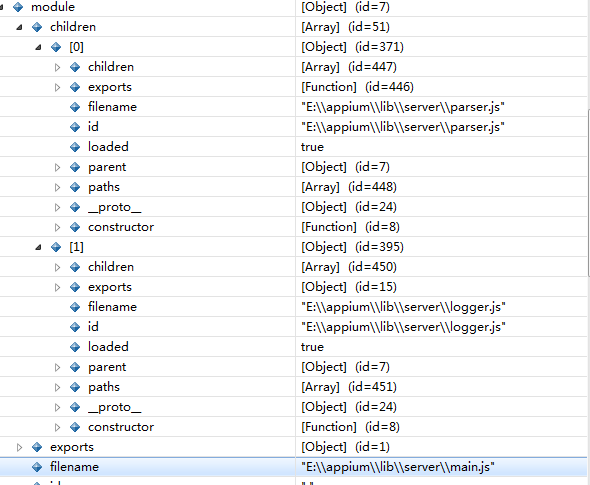This screenshot has height=485, width=590.
Task: Expand parent node under [0]
Action: pos(57,167)
